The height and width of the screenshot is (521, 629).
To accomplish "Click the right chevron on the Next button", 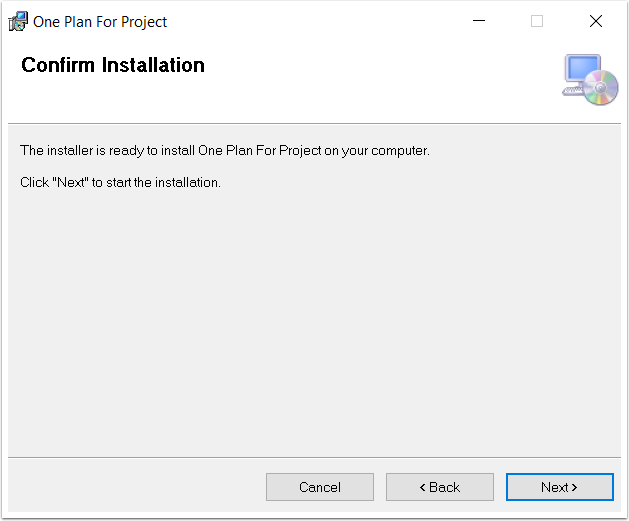I will pyautogui.click(x=574, y=487).
